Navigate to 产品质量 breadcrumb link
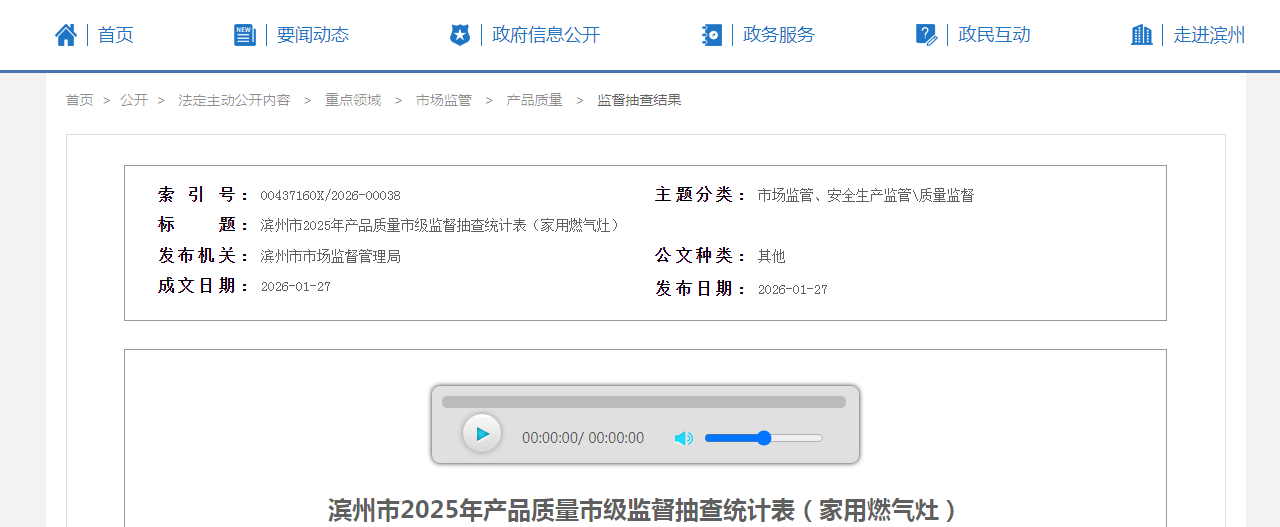This screenshot has width=1280, height=527. 535,100
